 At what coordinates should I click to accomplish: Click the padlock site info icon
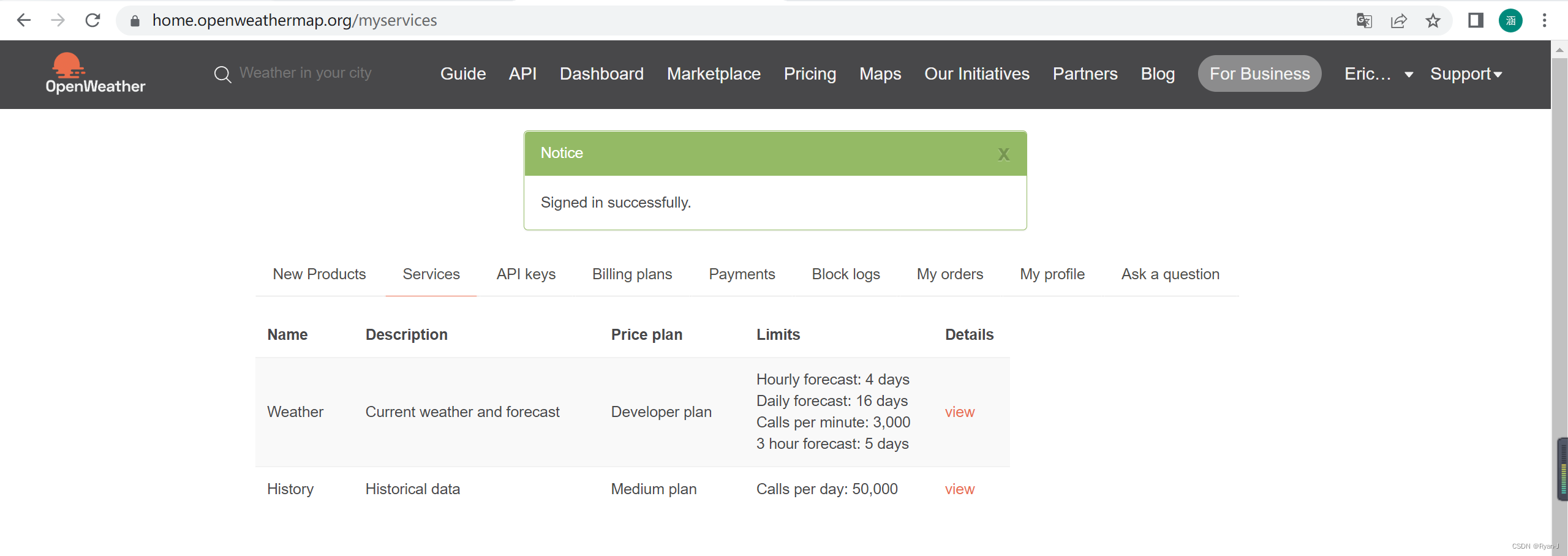click(x=135, y=21)
